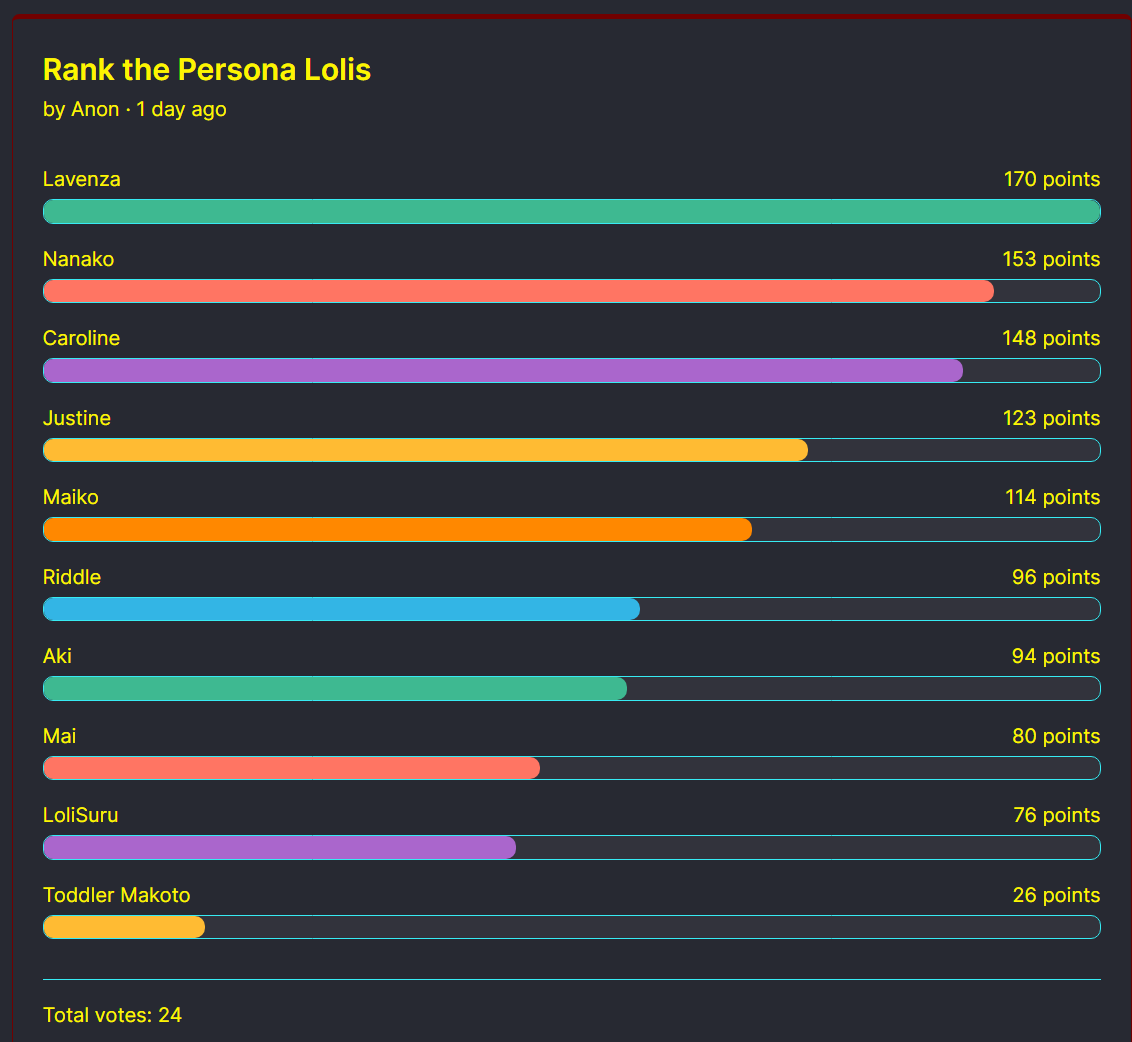Click the 'by Anon · 1 day ago' byline
1132x1042 pixels.
pyautogui.click(x=135, y=109)
